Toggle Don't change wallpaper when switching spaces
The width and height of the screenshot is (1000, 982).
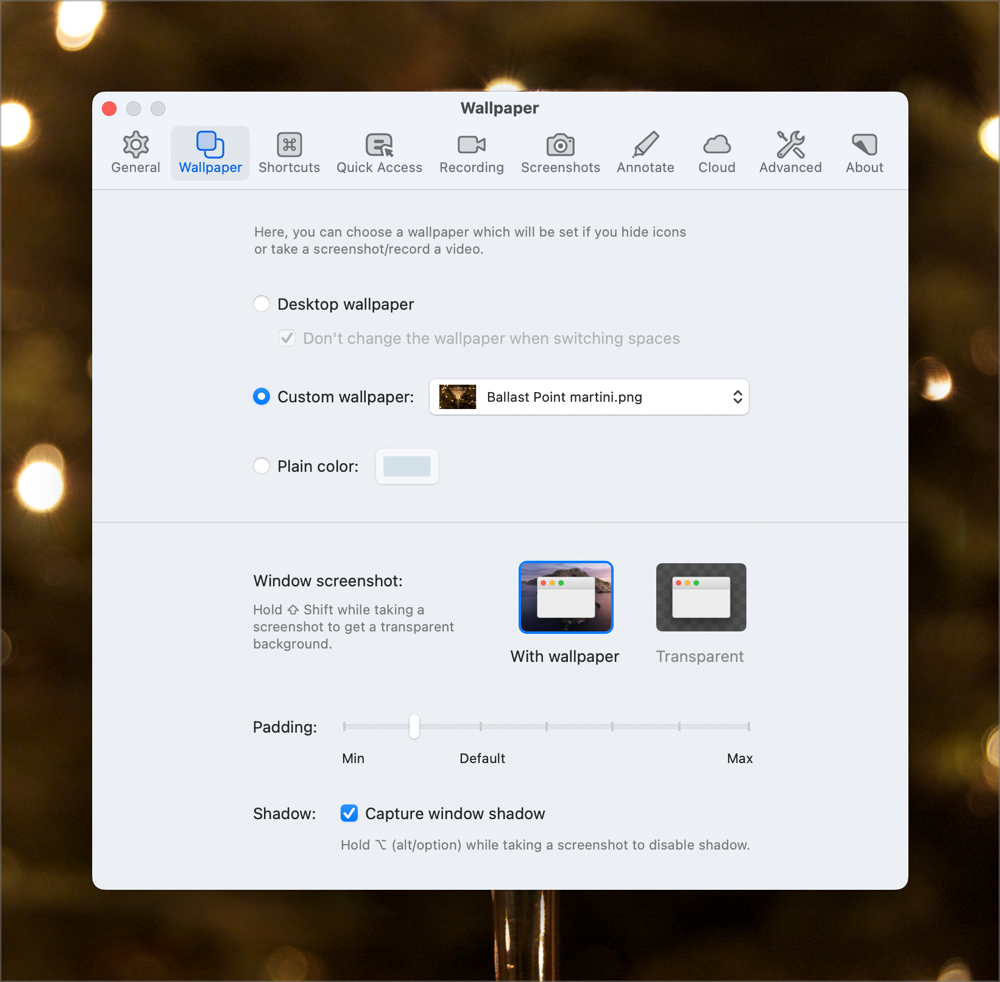(287, 338)
